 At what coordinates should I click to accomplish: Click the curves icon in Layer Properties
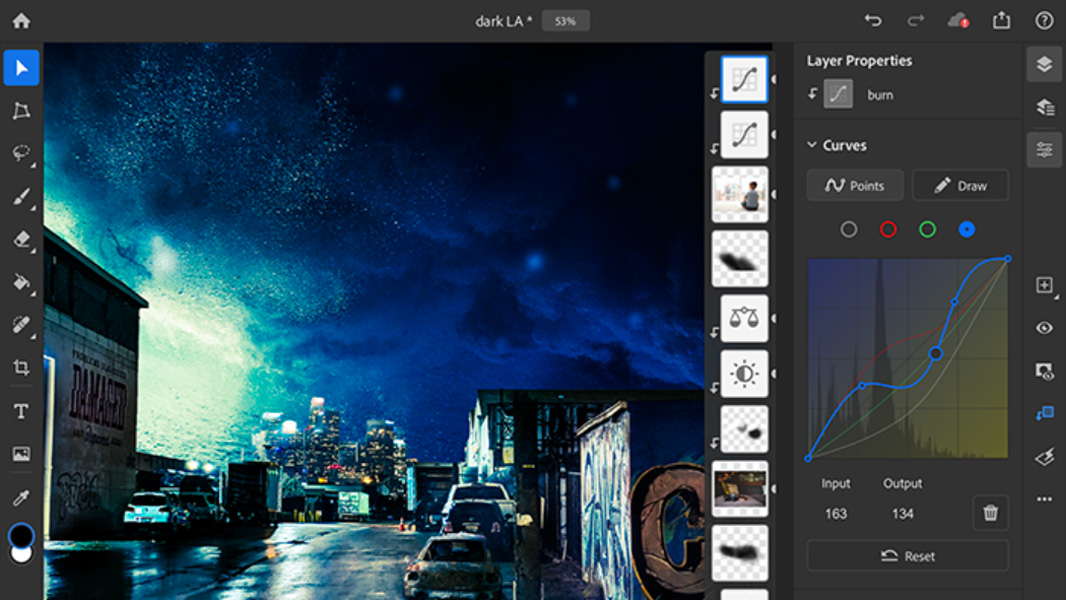click(838, 94)
